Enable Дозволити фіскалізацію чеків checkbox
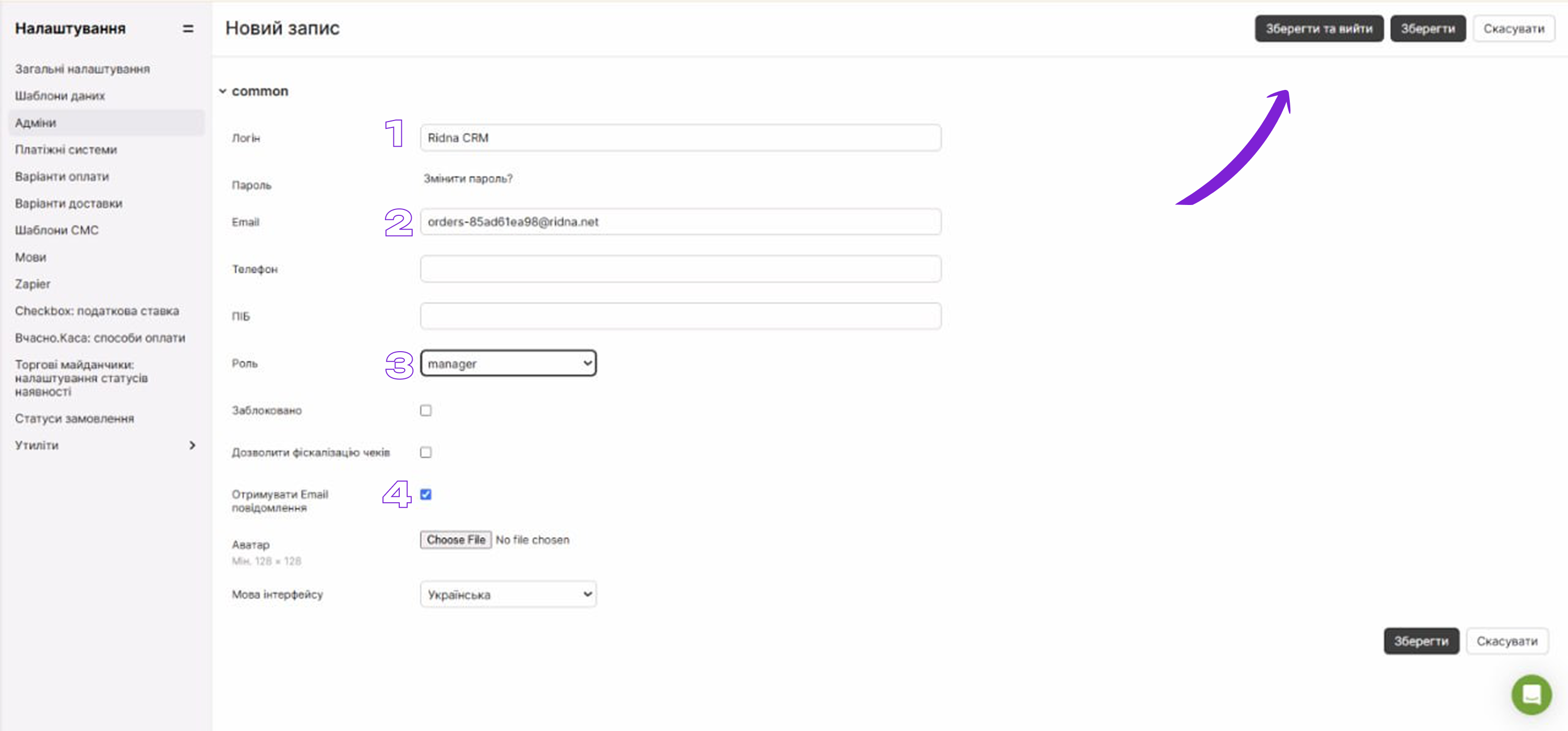The width and height of the screenshot is (1568, 731). [x=425, y=452]
